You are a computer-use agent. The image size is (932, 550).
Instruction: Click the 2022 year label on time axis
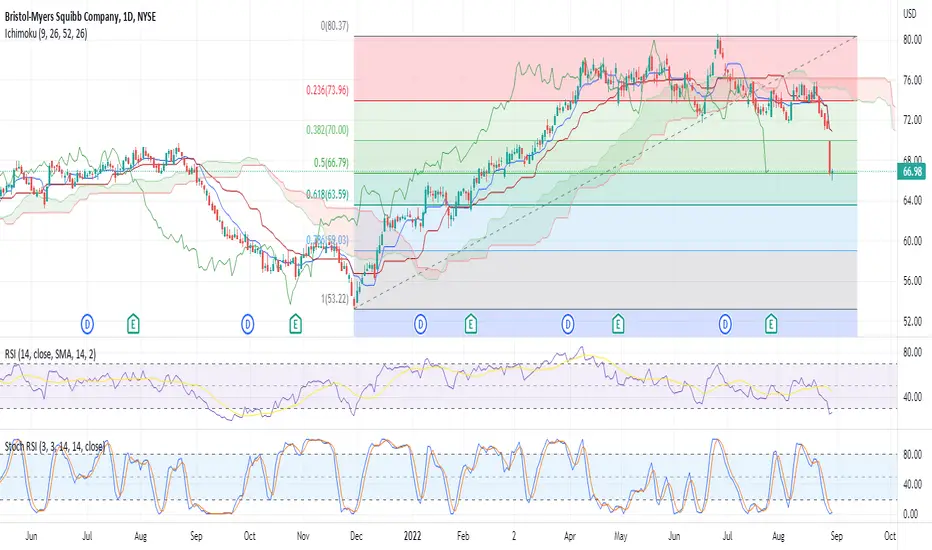(412, 536)
